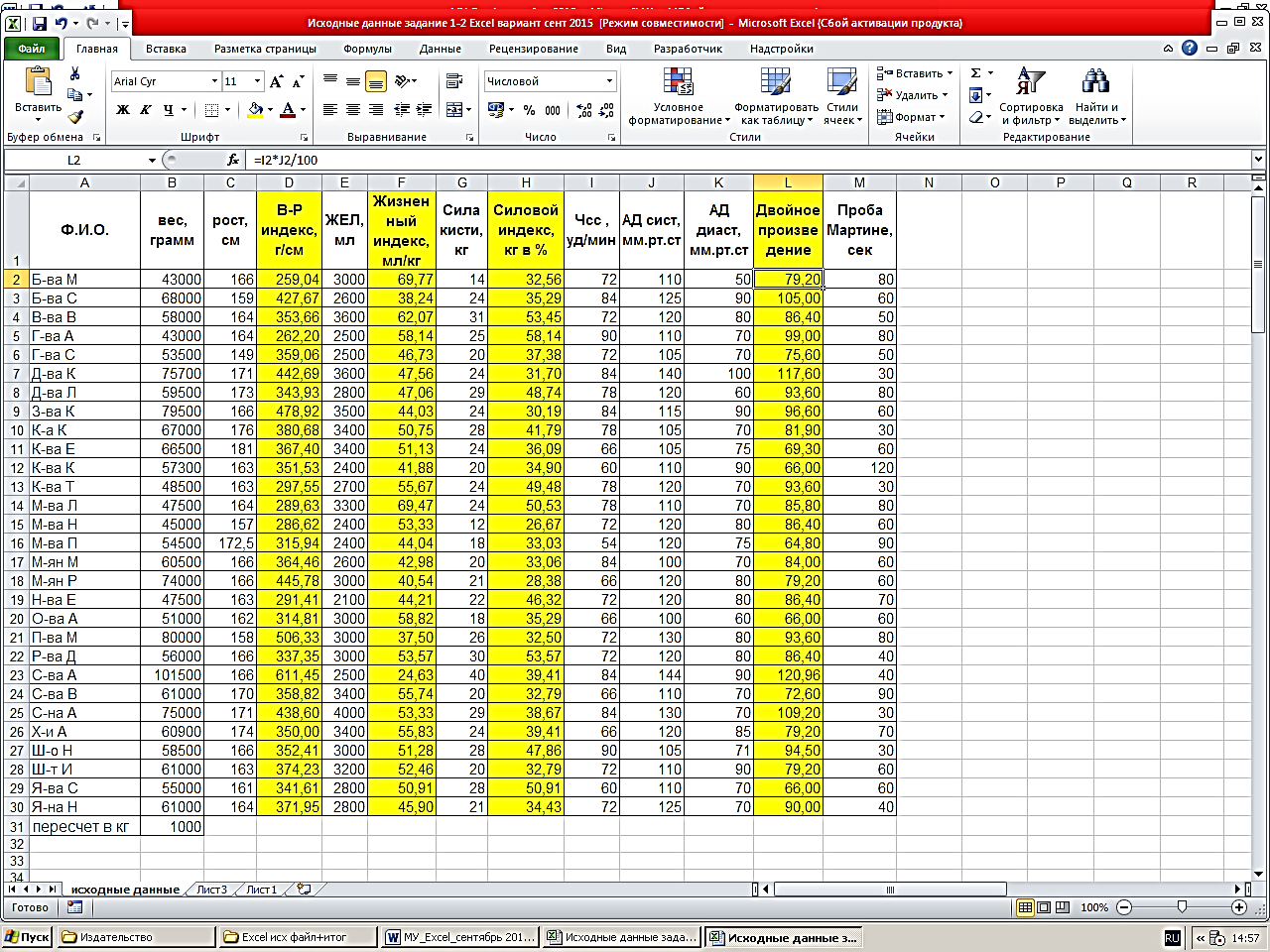Open Excel Help question mark icon

pos(1190,48)
